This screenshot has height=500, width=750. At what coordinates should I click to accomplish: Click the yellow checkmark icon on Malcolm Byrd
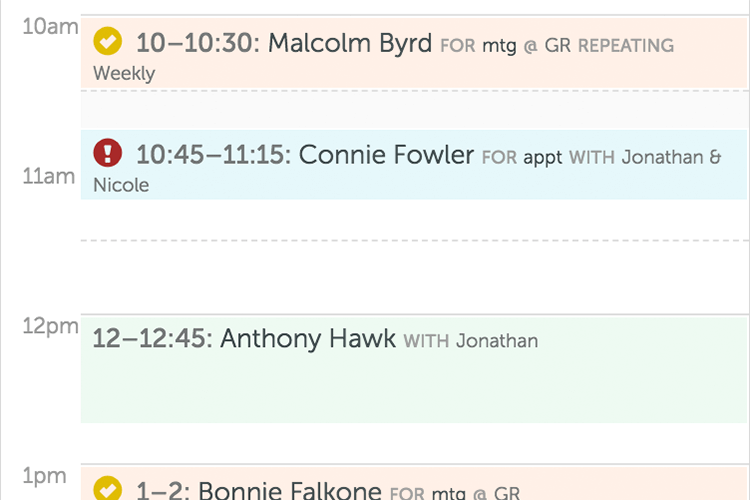107,42
